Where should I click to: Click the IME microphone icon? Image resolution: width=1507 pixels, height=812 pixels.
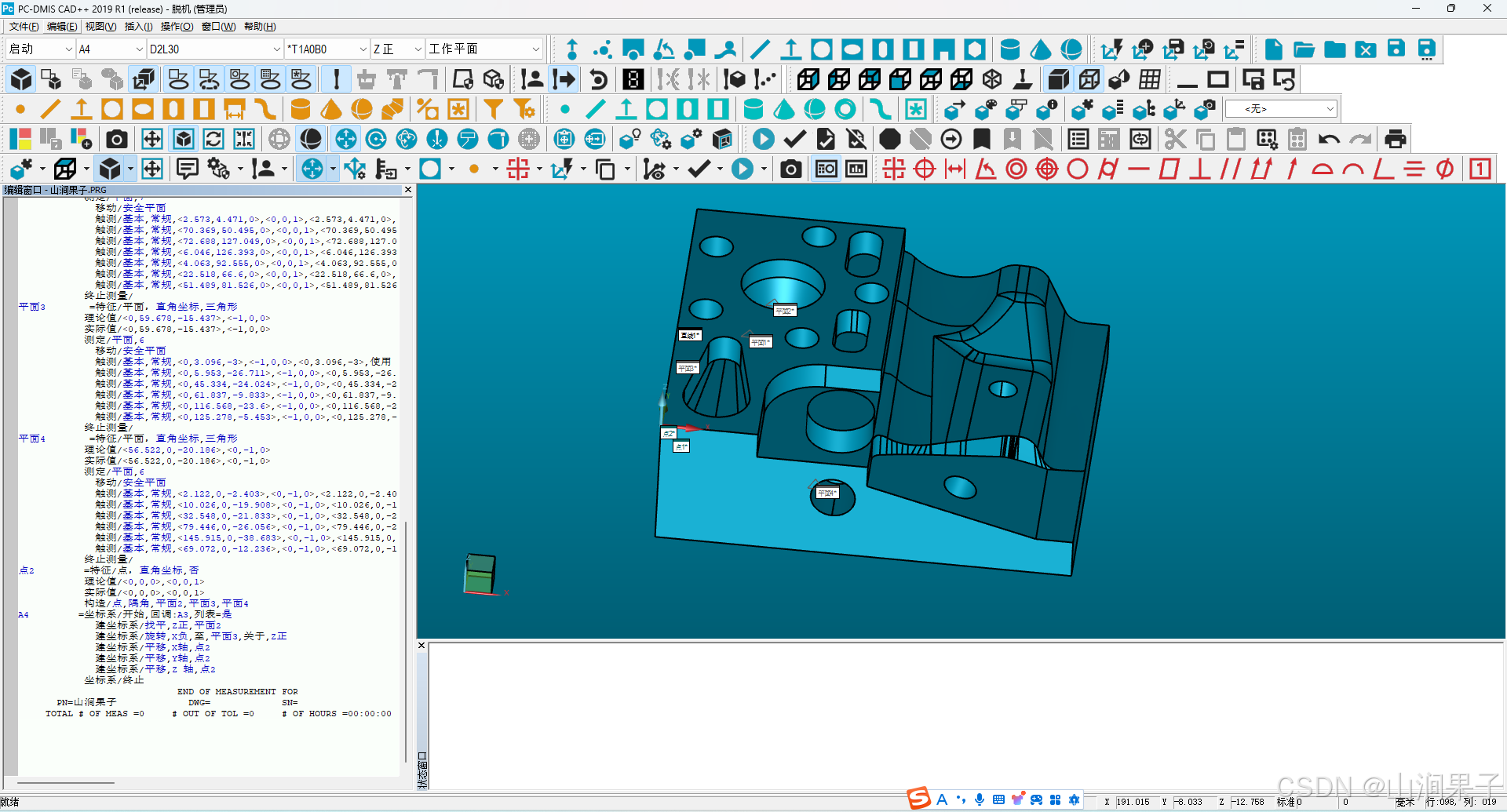click(980, 799)
